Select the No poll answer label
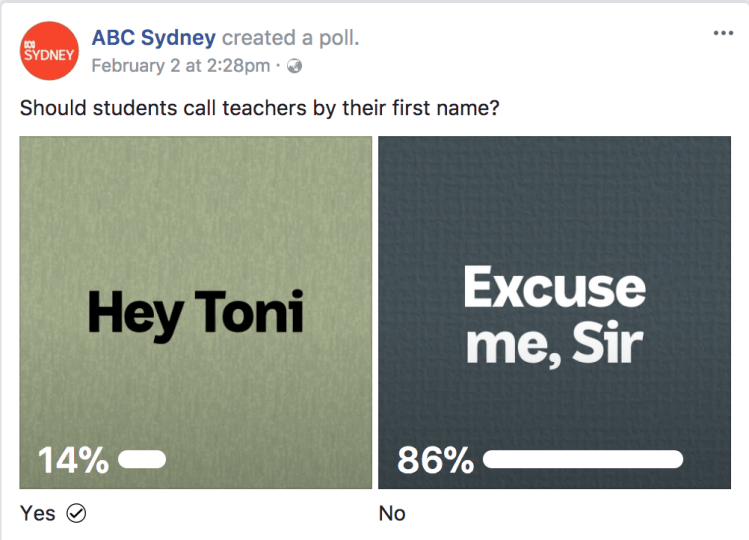 (392, 513)
